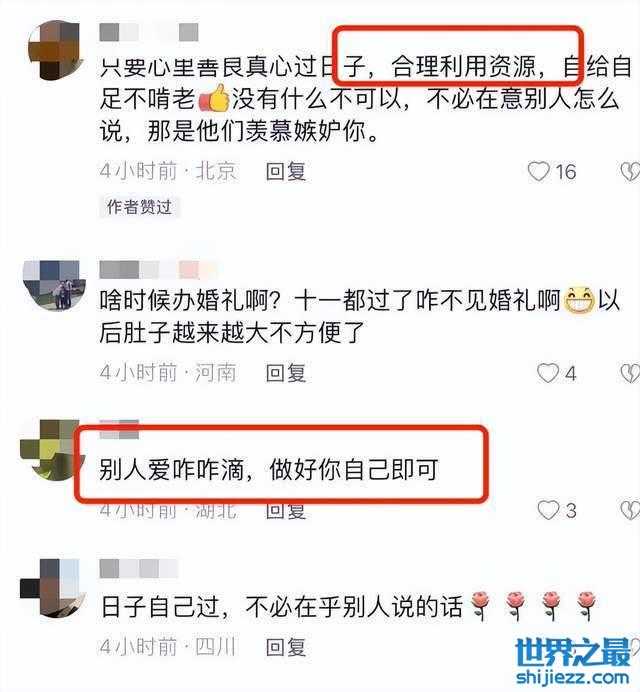The height and width of the screenshot is (692, 640).
Task: Open the second commenter's username
Action: click(x=158, y=269)
